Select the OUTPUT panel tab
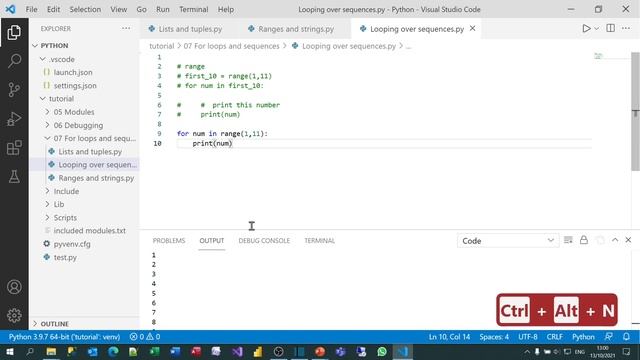The height and width of the screenshot is (360, 640). click(x=211, y=241)
